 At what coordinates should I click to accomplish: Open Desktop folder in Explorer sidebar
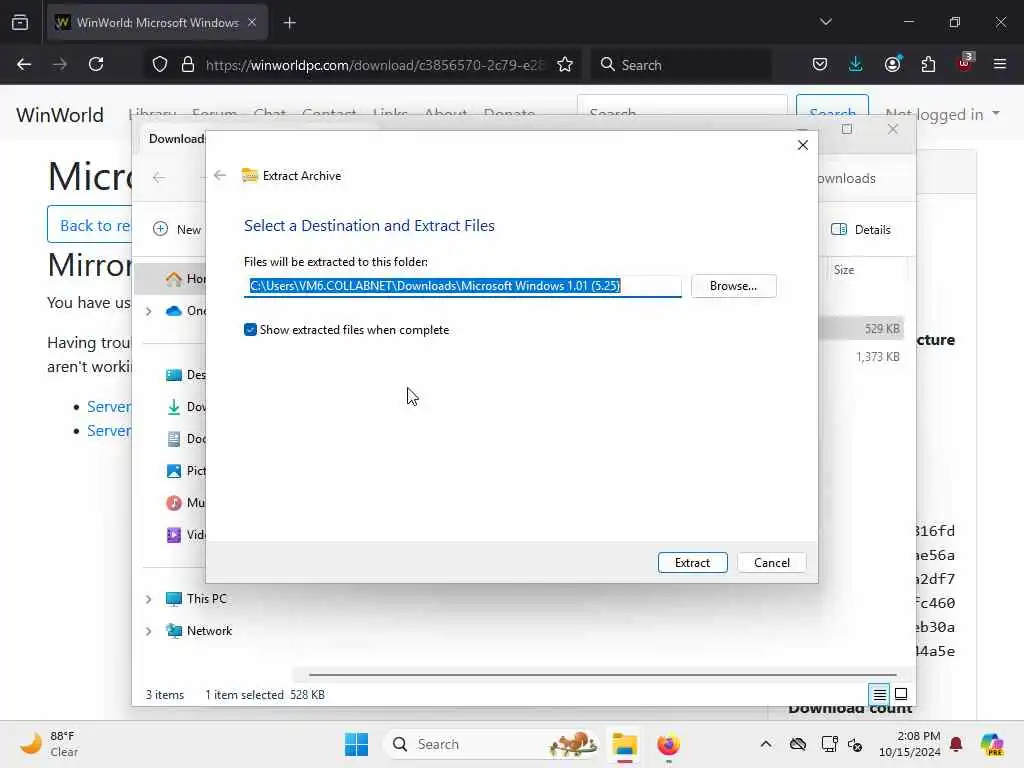point(185,375)
